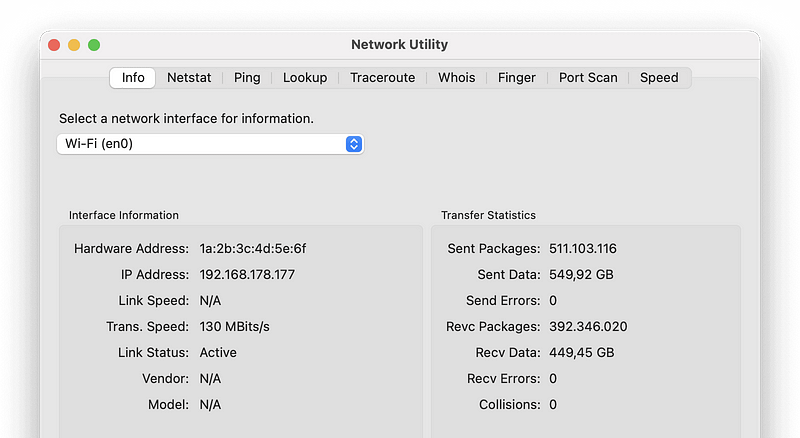The height and width of the screenshot is (438, 800).
Task: Click the IP Address value 192.168.178.177
Action: 247,275
